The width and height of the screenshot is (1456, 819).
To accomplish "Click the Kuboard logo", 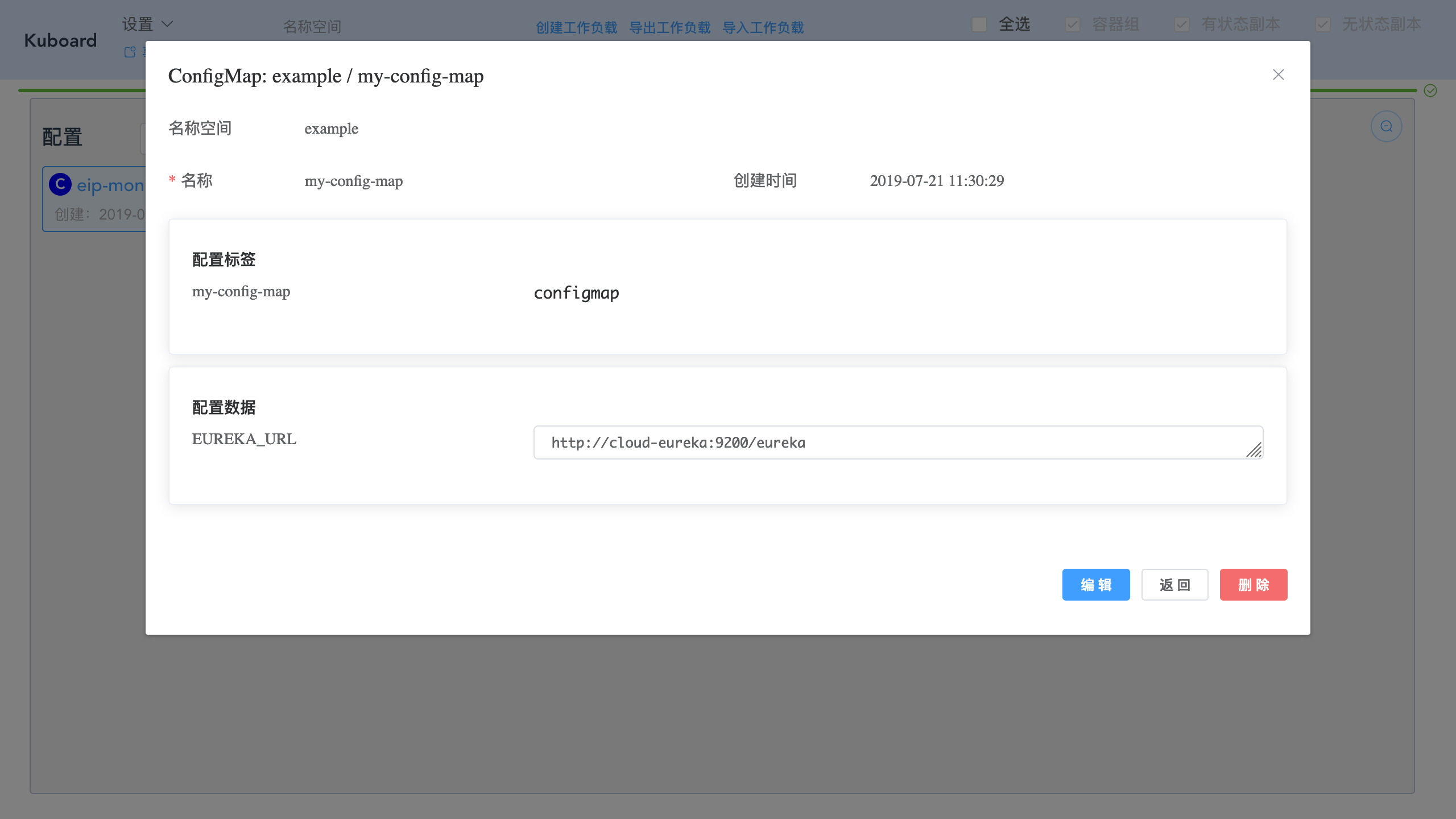I will pyautogui.click(x=59, y=40).
